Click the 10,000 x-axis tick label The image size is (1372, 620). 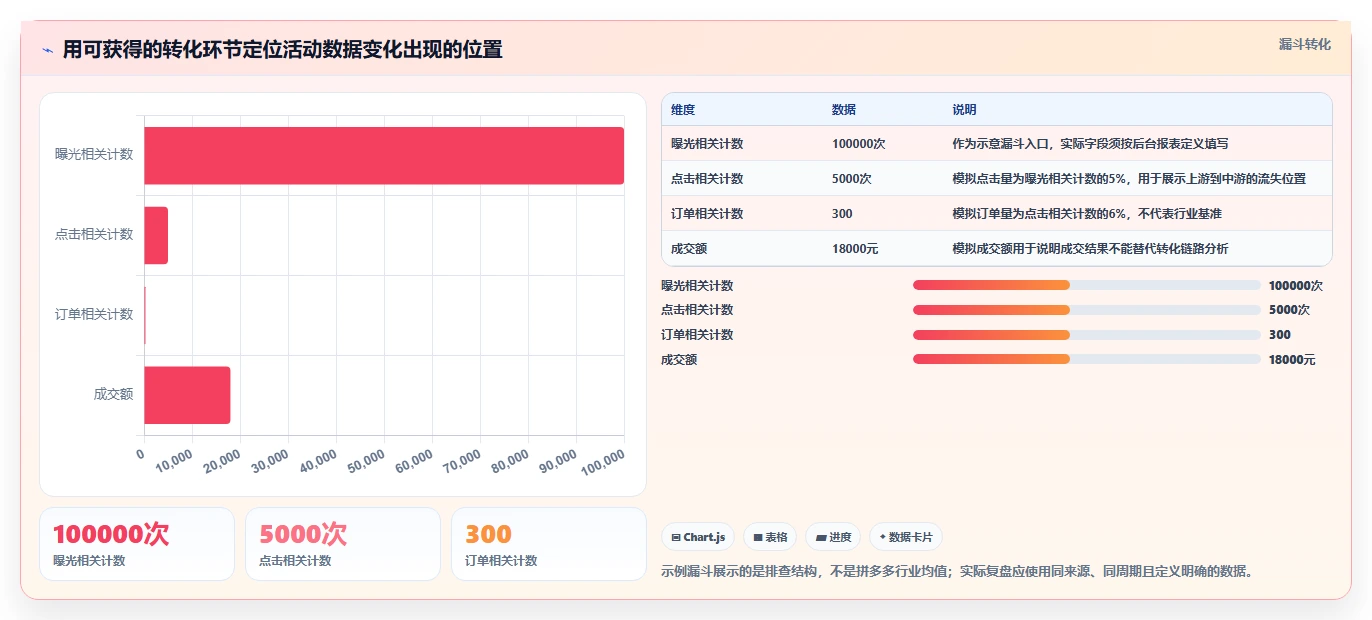pyautogui.click(x=174, y=461)
